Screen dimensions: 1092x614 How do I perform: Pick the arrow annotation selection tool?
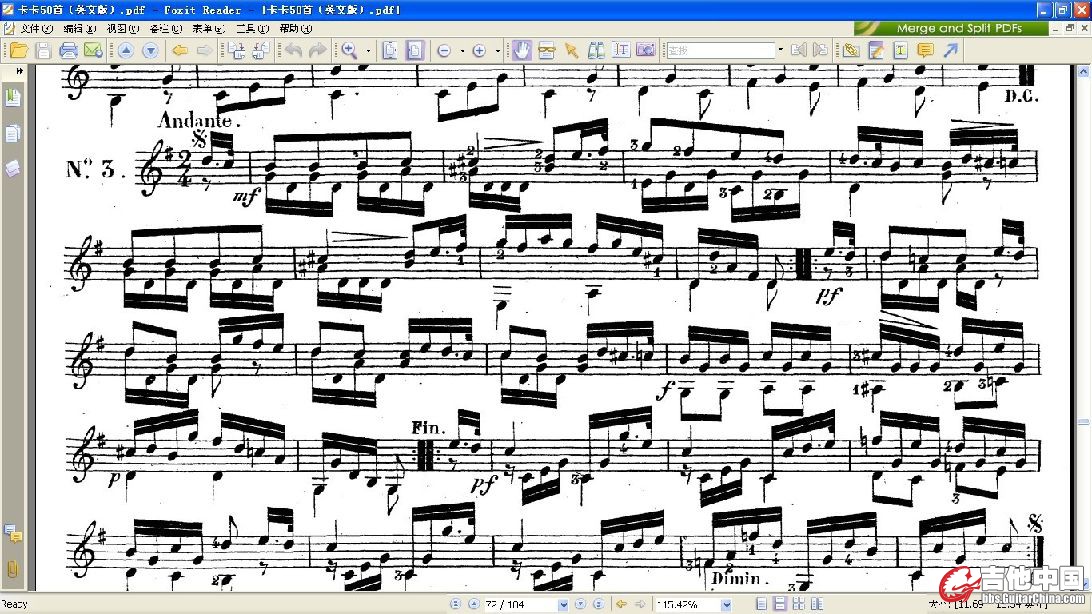coord(572,50)
